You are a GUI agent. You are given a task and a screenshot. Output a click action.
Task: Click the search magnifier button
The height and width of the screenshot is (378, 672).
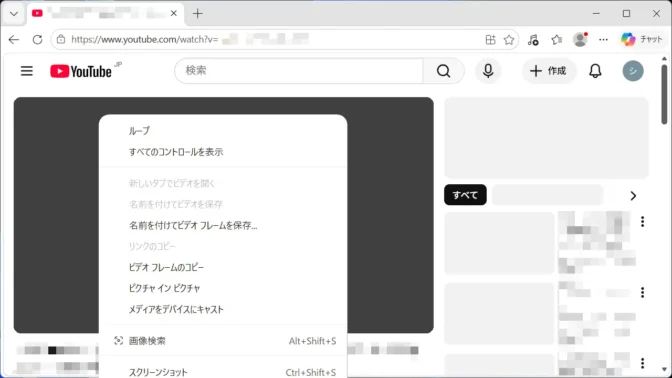coord(443,71)
